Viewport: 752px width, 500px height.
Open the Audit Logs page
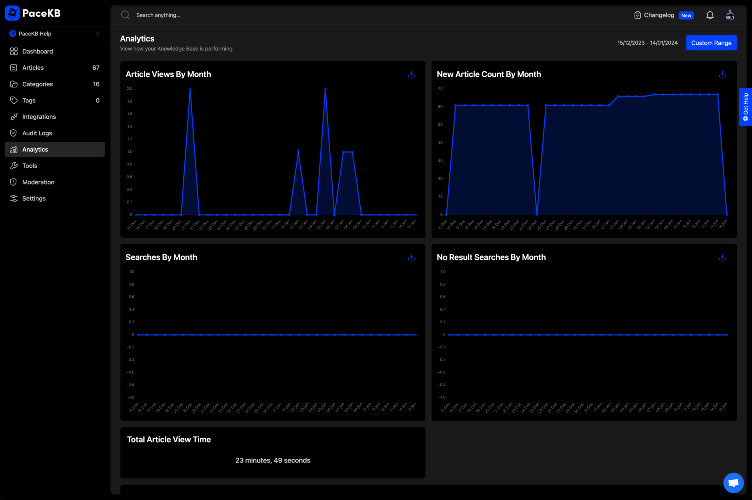[55, 133]
